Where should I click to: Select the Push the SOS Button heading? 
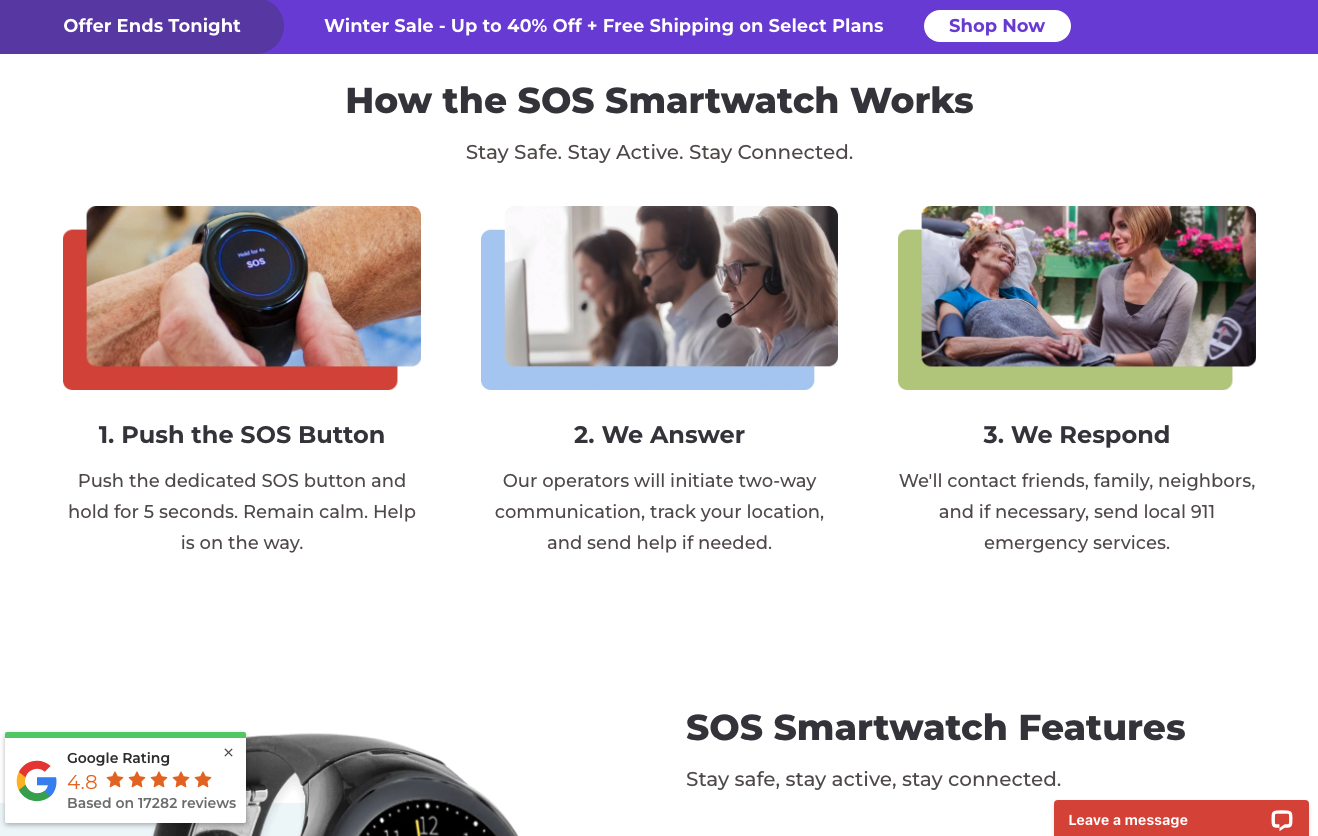point(241,435)
